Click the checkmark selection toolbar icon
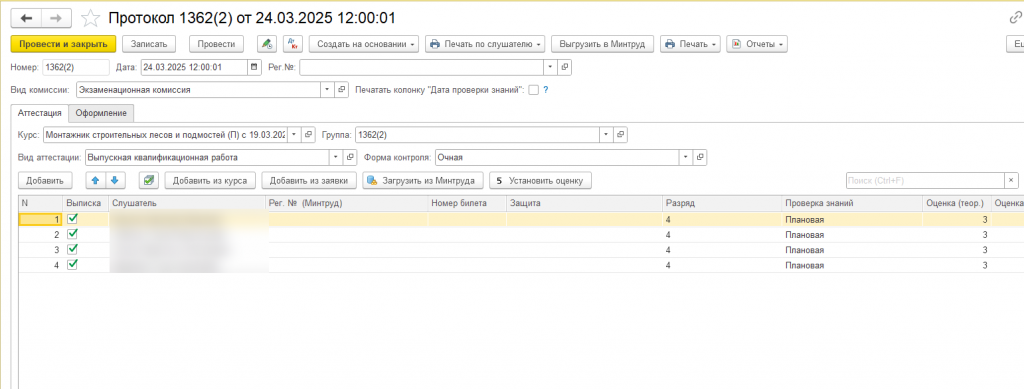This screenshot has width=1024, height=389. (x=149, y=180)
